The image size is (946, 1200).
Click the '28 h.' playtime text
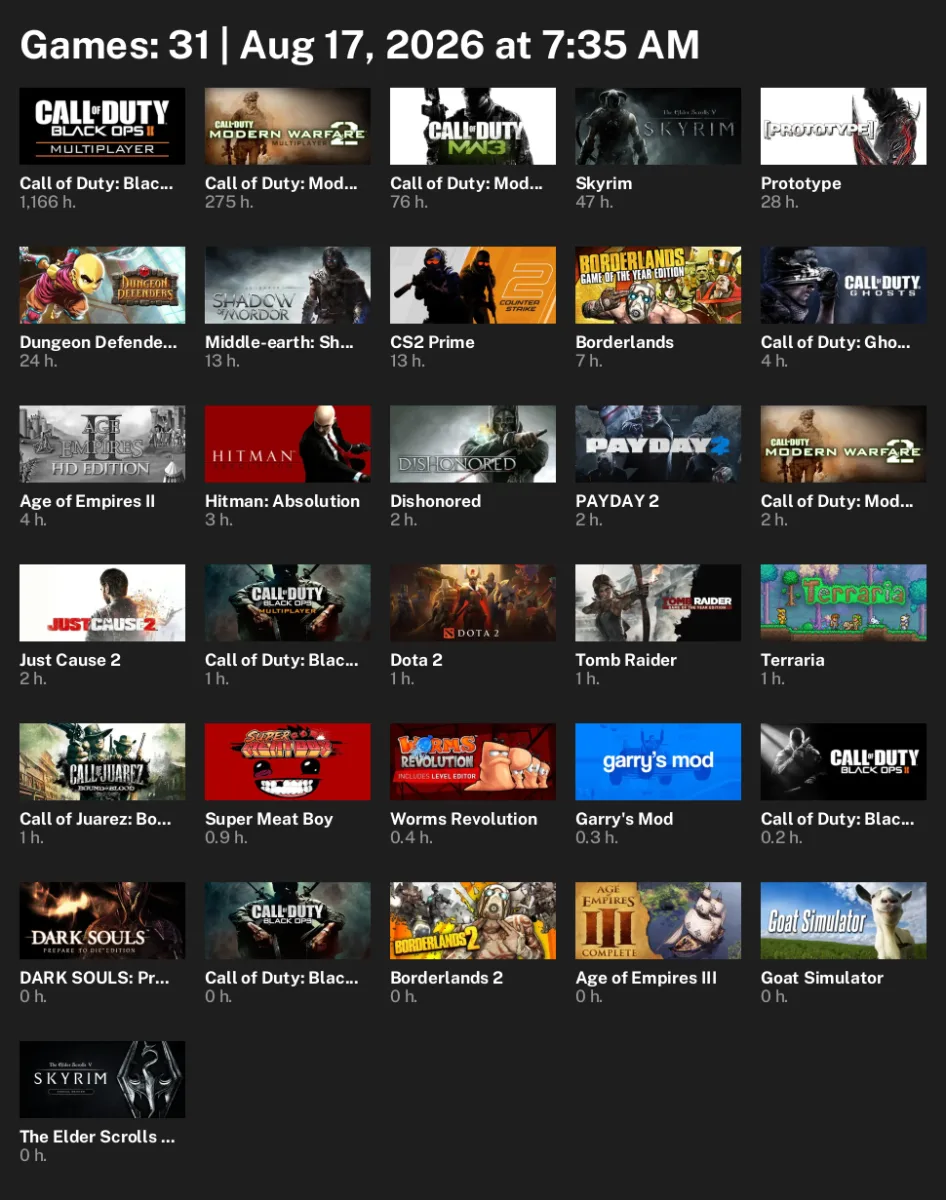tap(780, 202)
